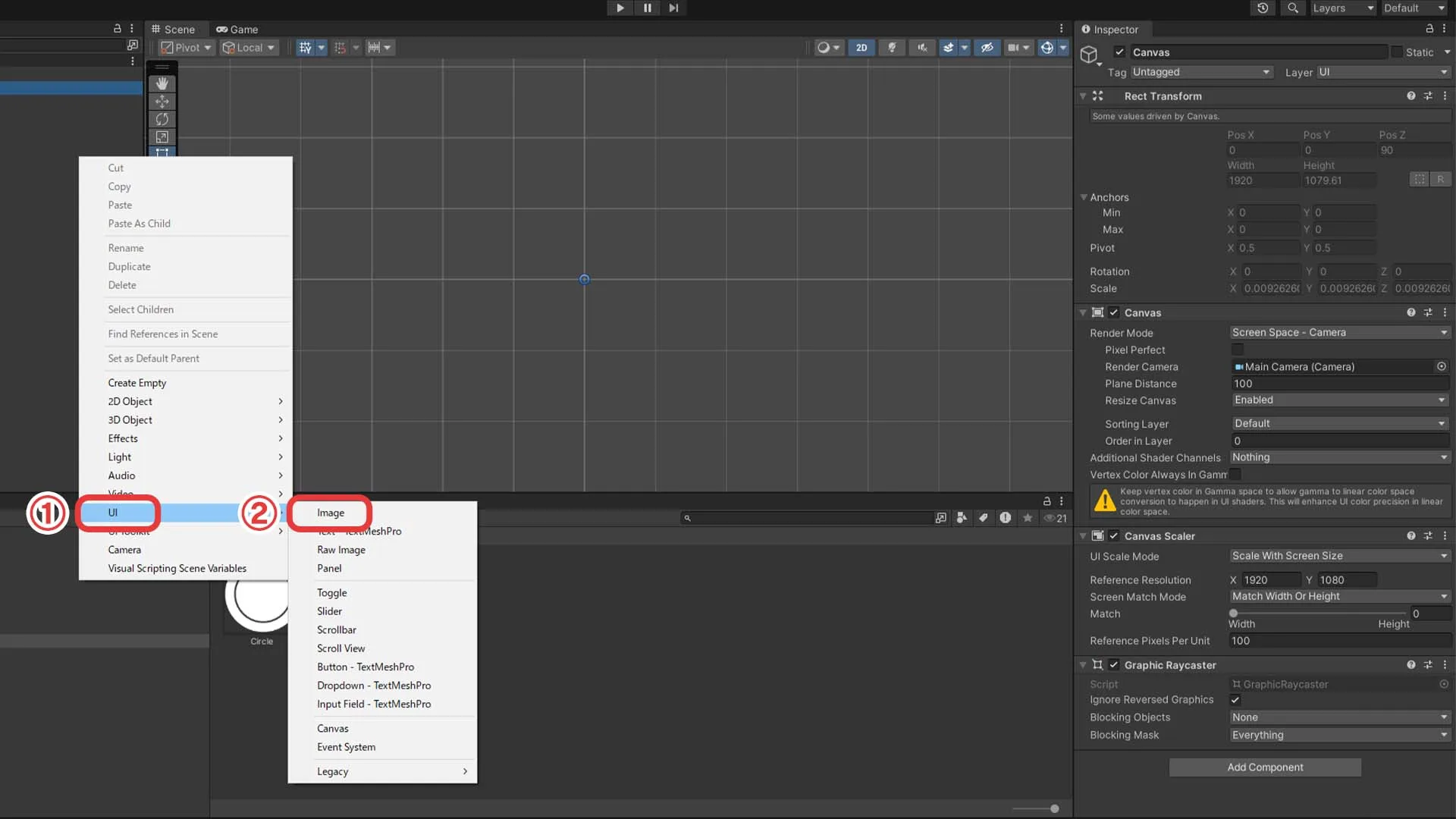Click the Render Camera object picker icon
This screenshot has height=819, width=1456.
(1441, 367)
